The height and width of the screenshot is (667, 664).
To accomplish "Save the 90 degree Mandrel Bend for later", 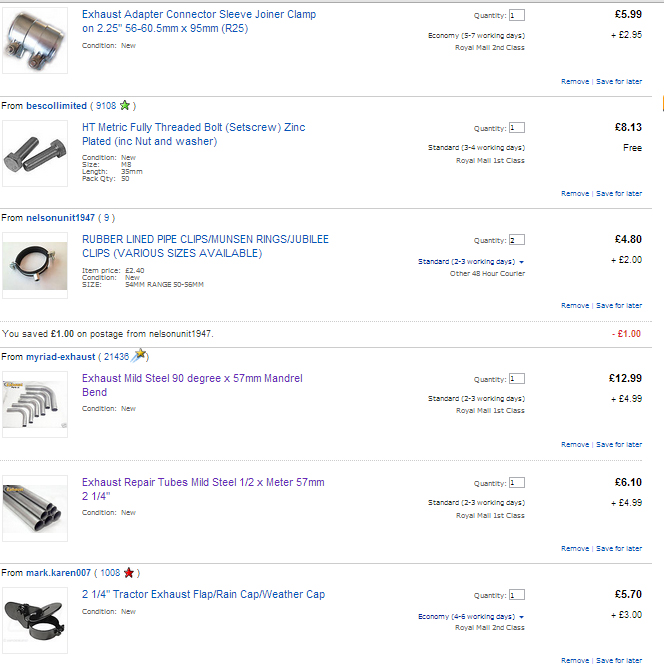I will pyautogui.click(x=619, y=445).
